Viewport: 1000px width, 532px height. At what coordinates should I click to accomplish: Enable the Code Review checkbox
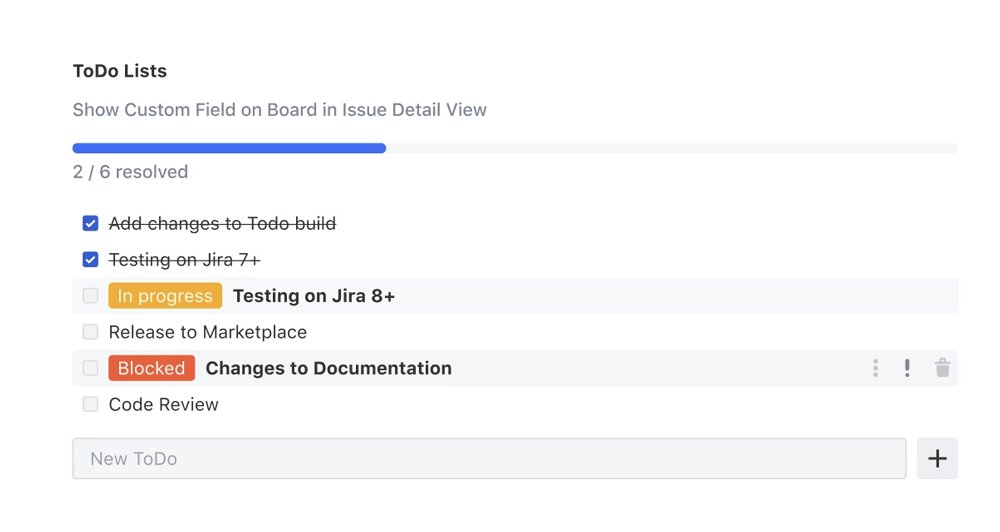click(91, 404)
